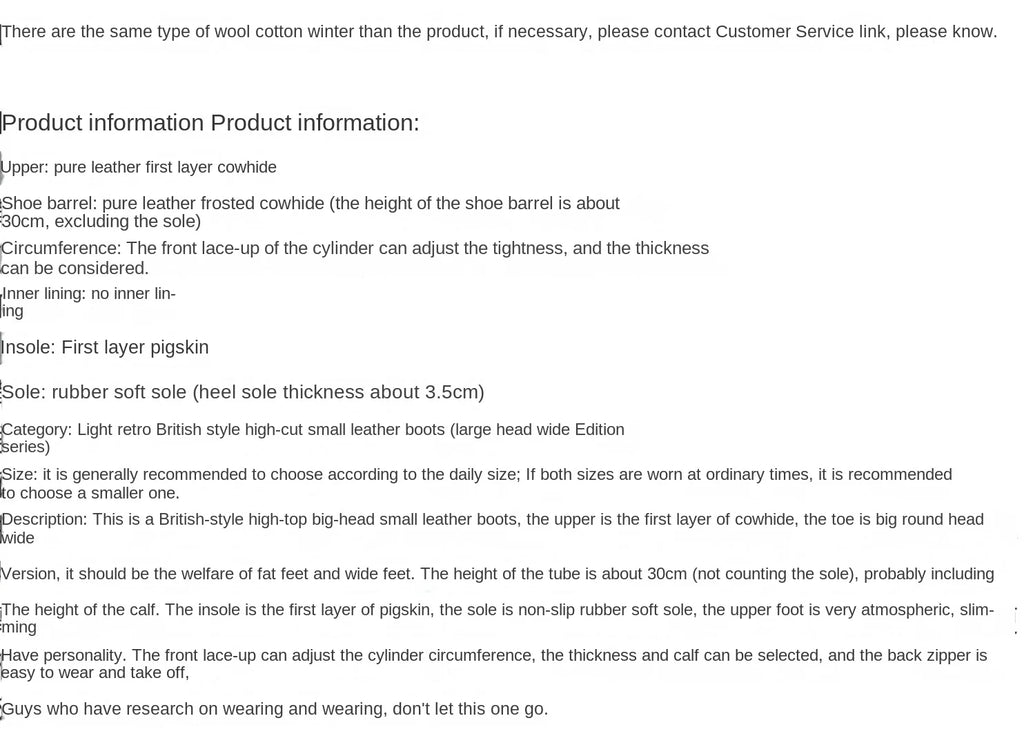1024x754 pixels.
Task: Click the 'Upper: pure leather first layer cowhide' line
Action: (x=139, y=167)
